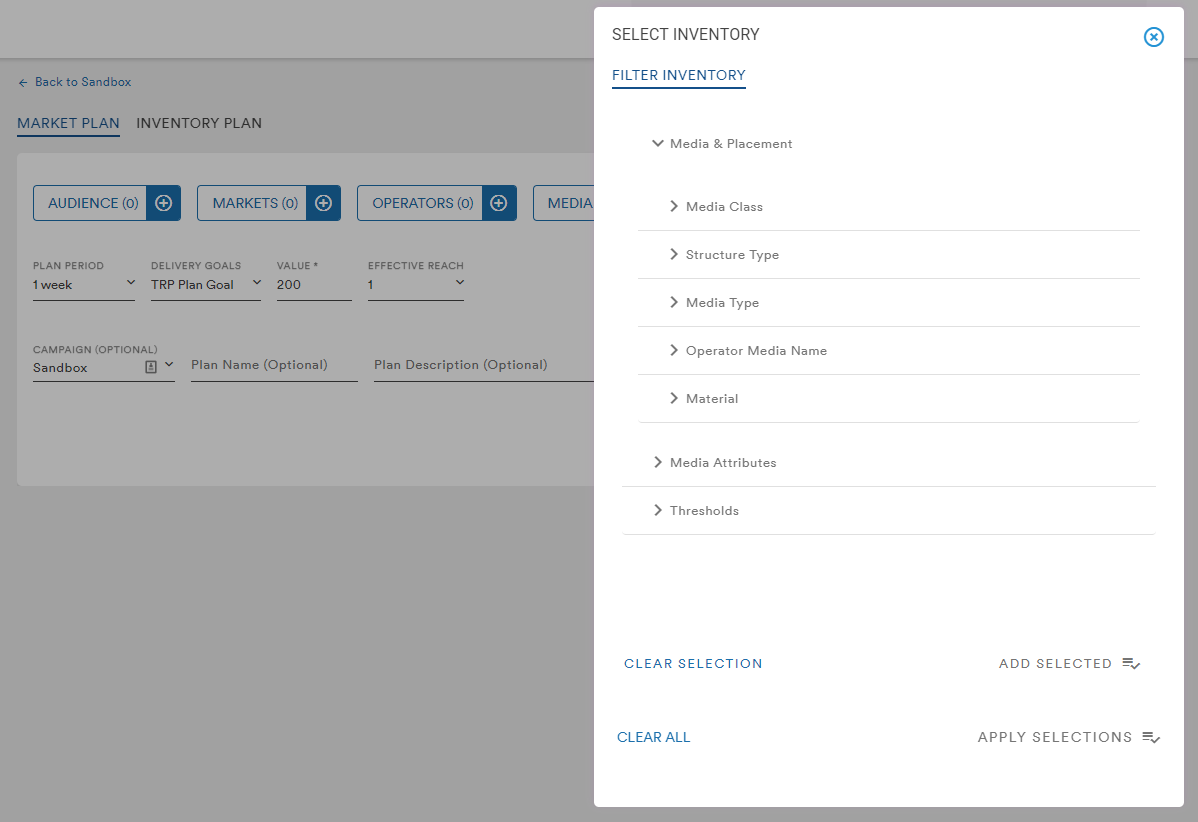1198x822 pixels.
Task: Open the Delivery Goals dropdown
Action: coord(206,285)
